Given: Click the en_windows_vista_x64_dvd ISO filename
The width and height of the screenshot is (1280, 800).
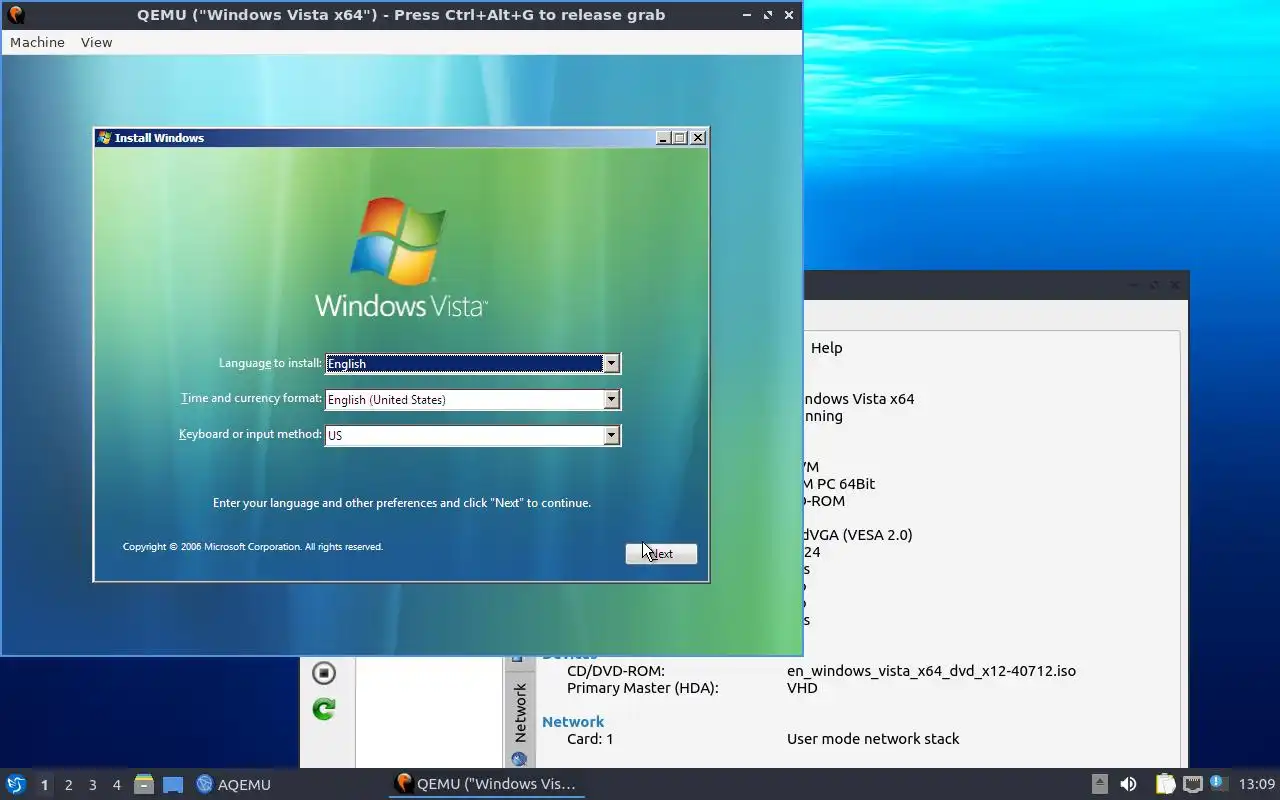Looking at the screenshot, I should (931, 671).
